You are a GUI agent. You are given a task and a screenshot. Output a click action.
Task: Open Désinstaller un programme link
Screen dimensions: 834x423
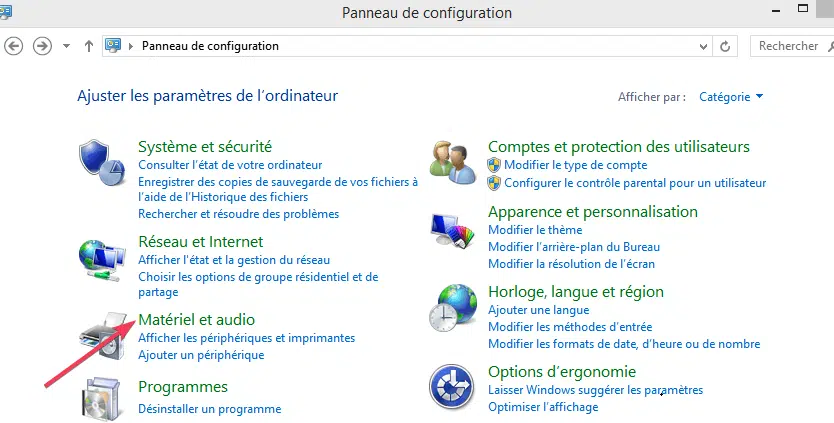point(210,409)
